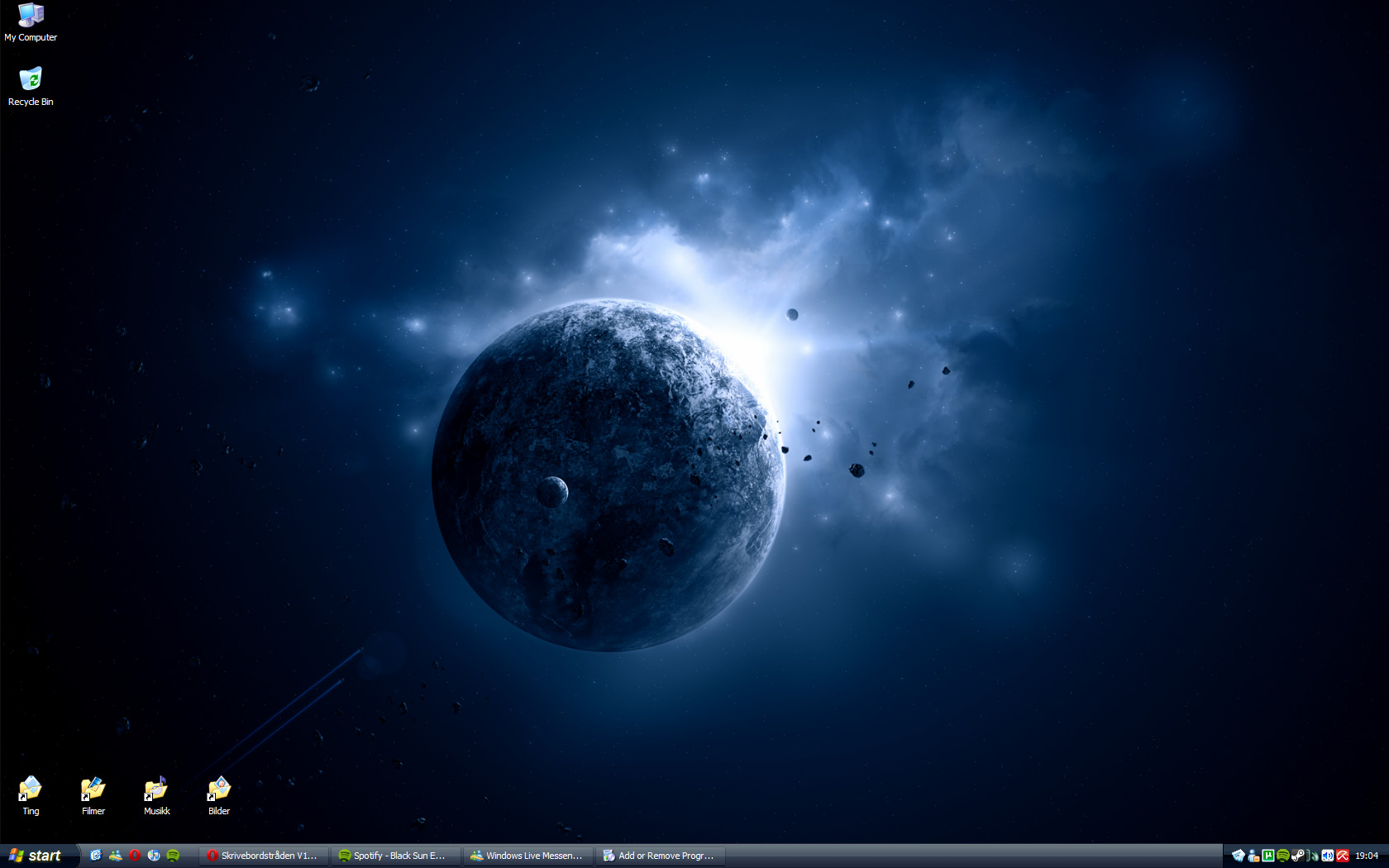Image resolution: width=1389 pixels, height=868 pixels.
Task: Select the Filmer folder shortcut
Action: (93, 796)
